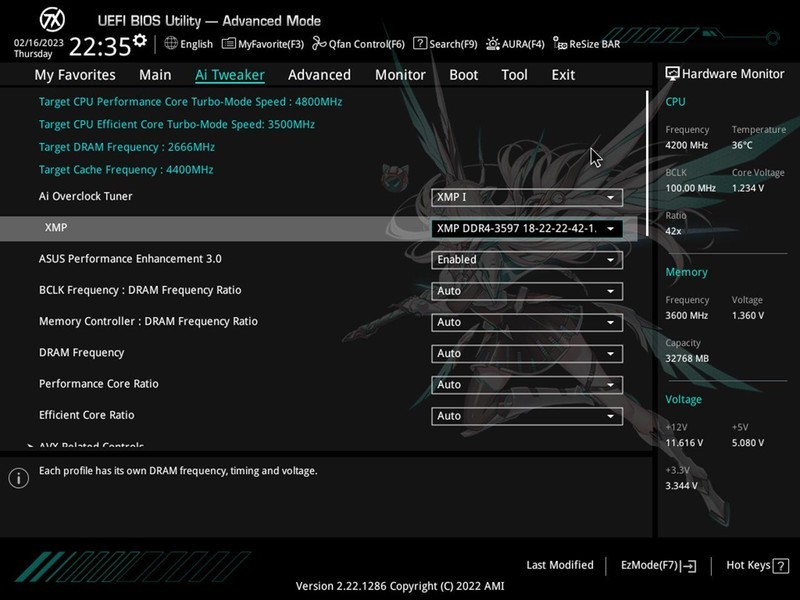Click the Hot Keys question mark icon
The height and width of the screenshot is (600, 800).
(781, 566)
